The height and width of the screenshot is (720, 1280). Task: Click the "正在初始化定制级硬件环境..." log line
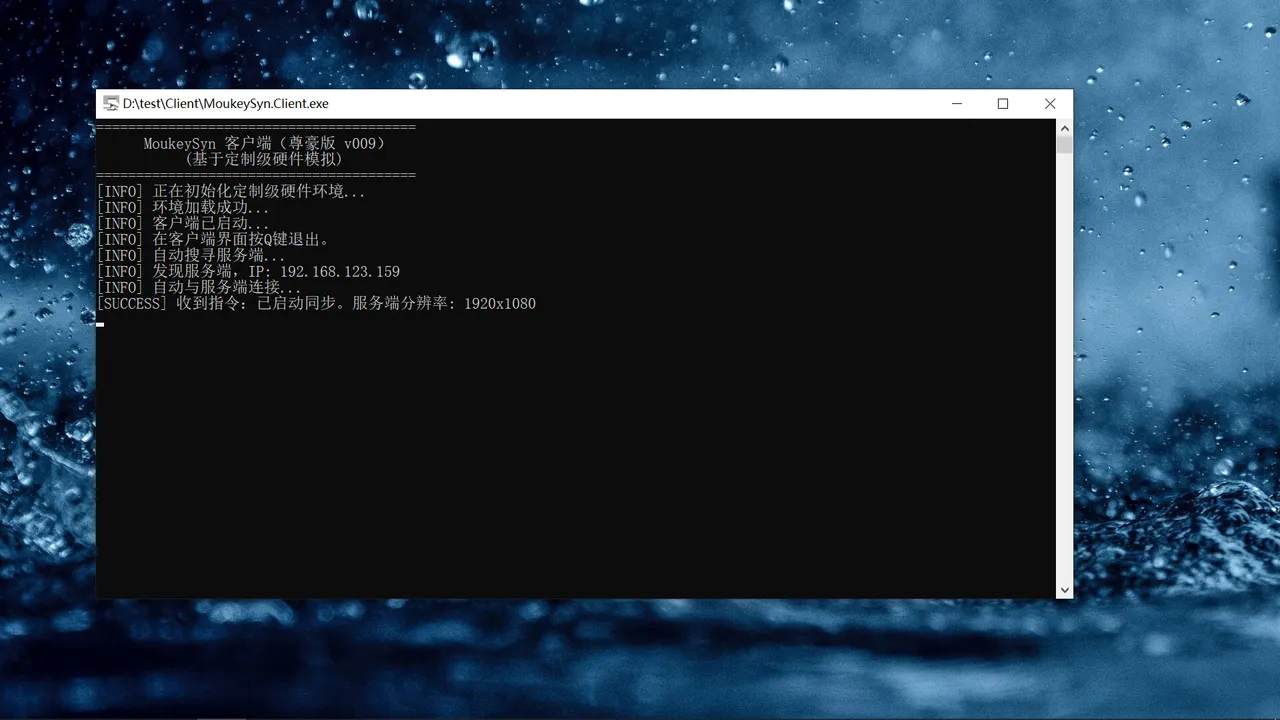click(231, 192)
